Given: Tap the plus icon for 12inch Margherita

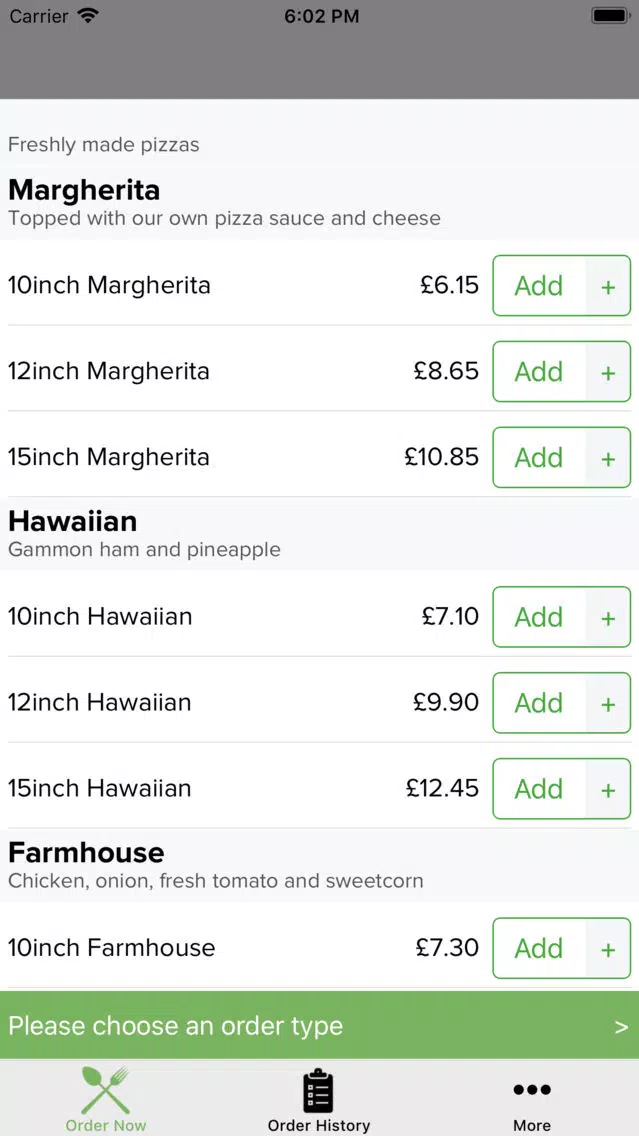Looking at the screenshot, I should [608, 372].
